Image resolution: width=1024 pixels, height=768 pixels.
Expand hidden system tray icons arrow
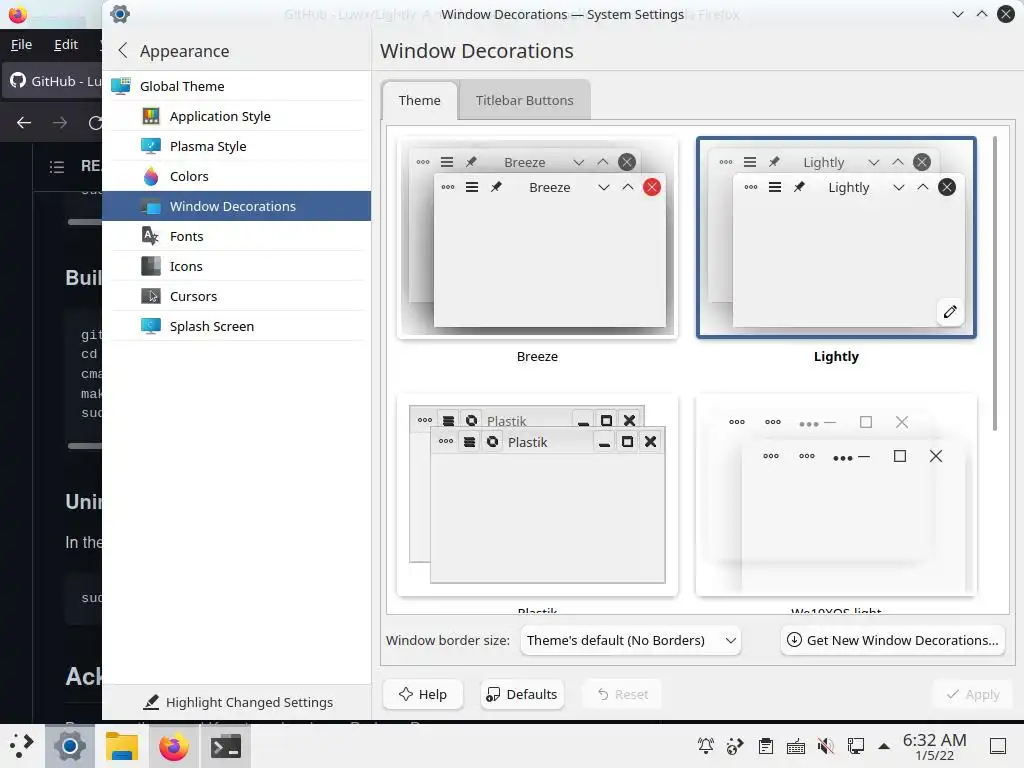884,746
